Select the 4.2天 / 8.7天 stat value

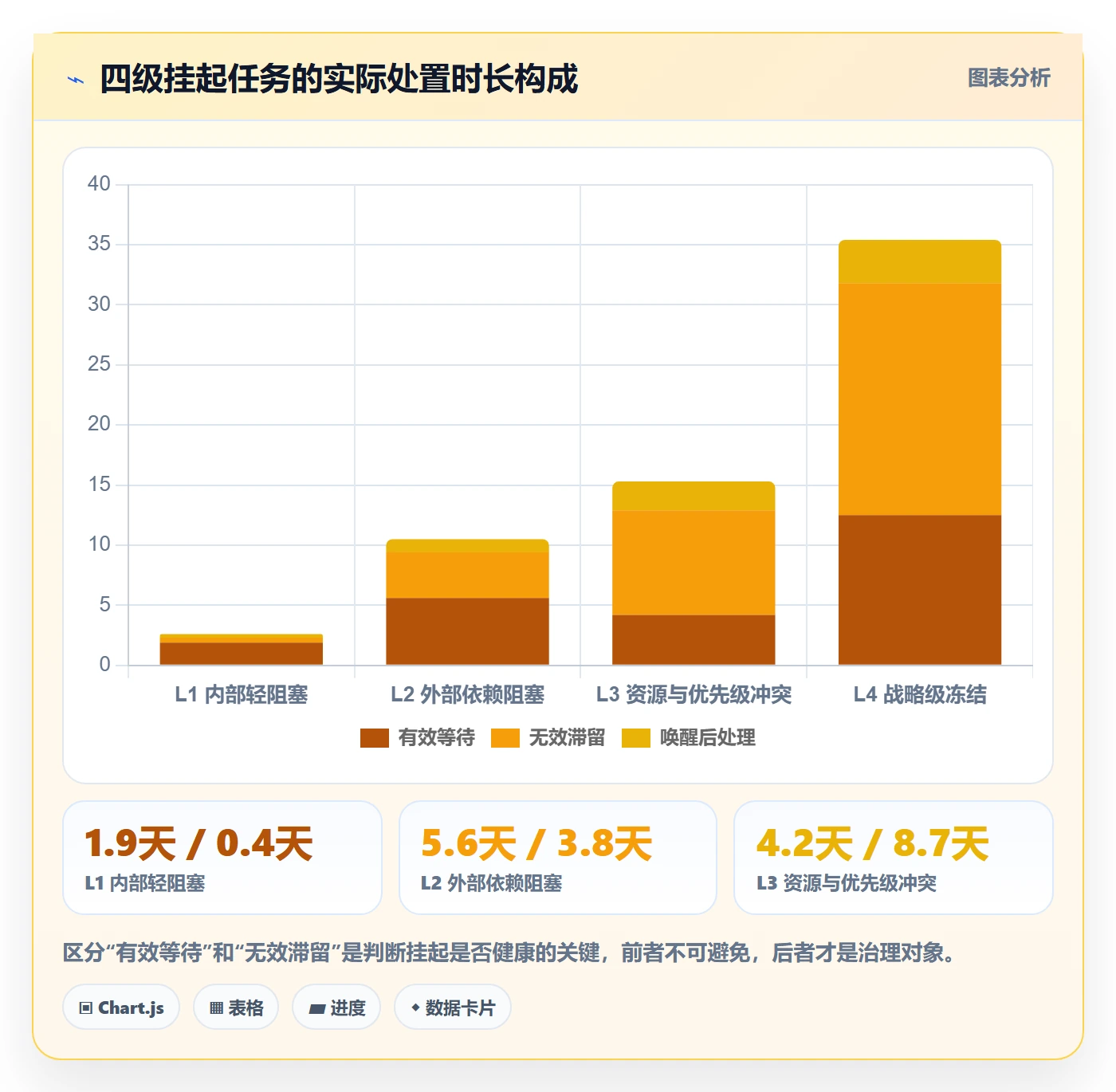click(x=872, y=843)
